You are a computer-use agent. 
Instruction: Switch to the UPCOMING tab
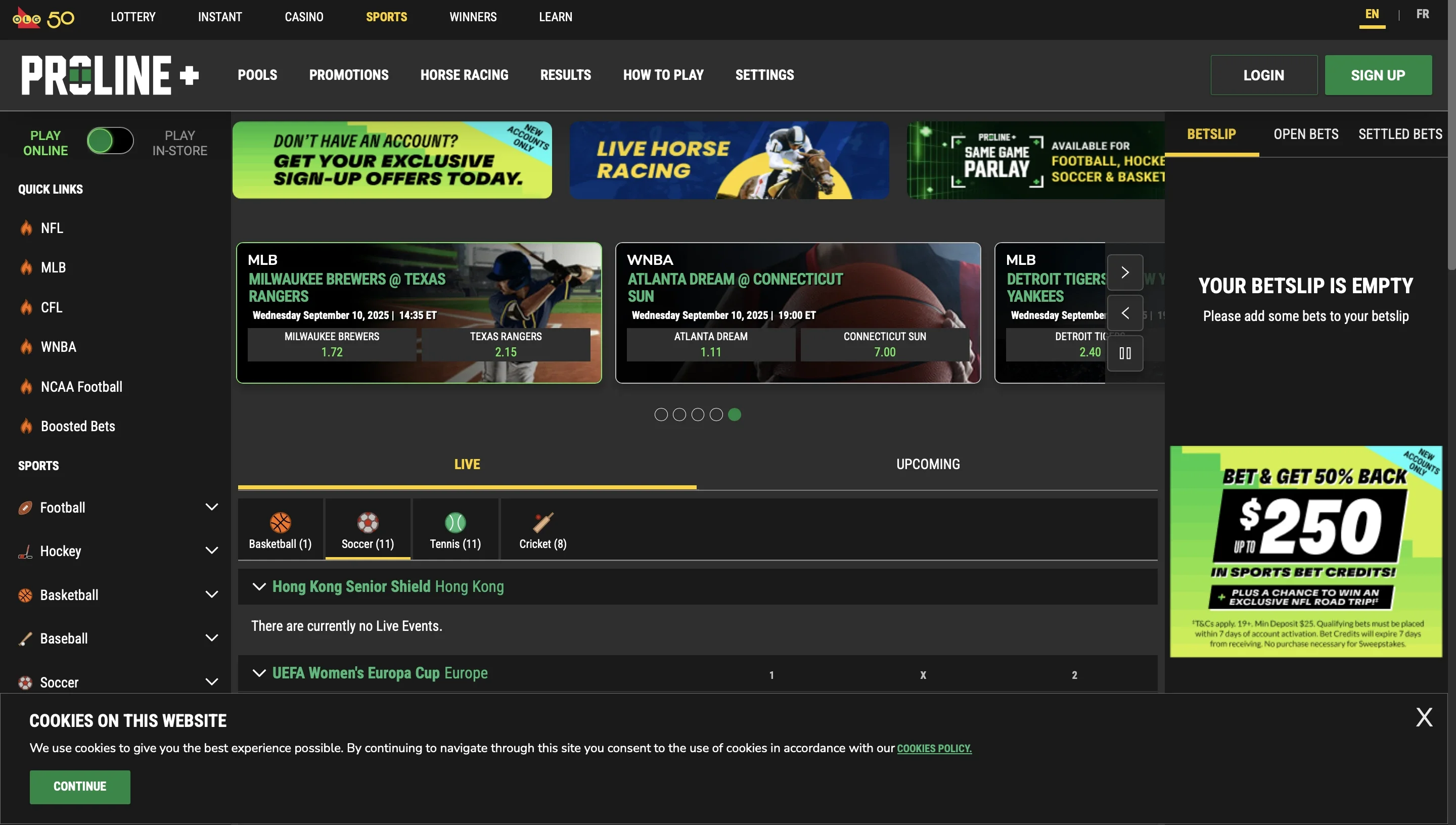tap(927, 464)
